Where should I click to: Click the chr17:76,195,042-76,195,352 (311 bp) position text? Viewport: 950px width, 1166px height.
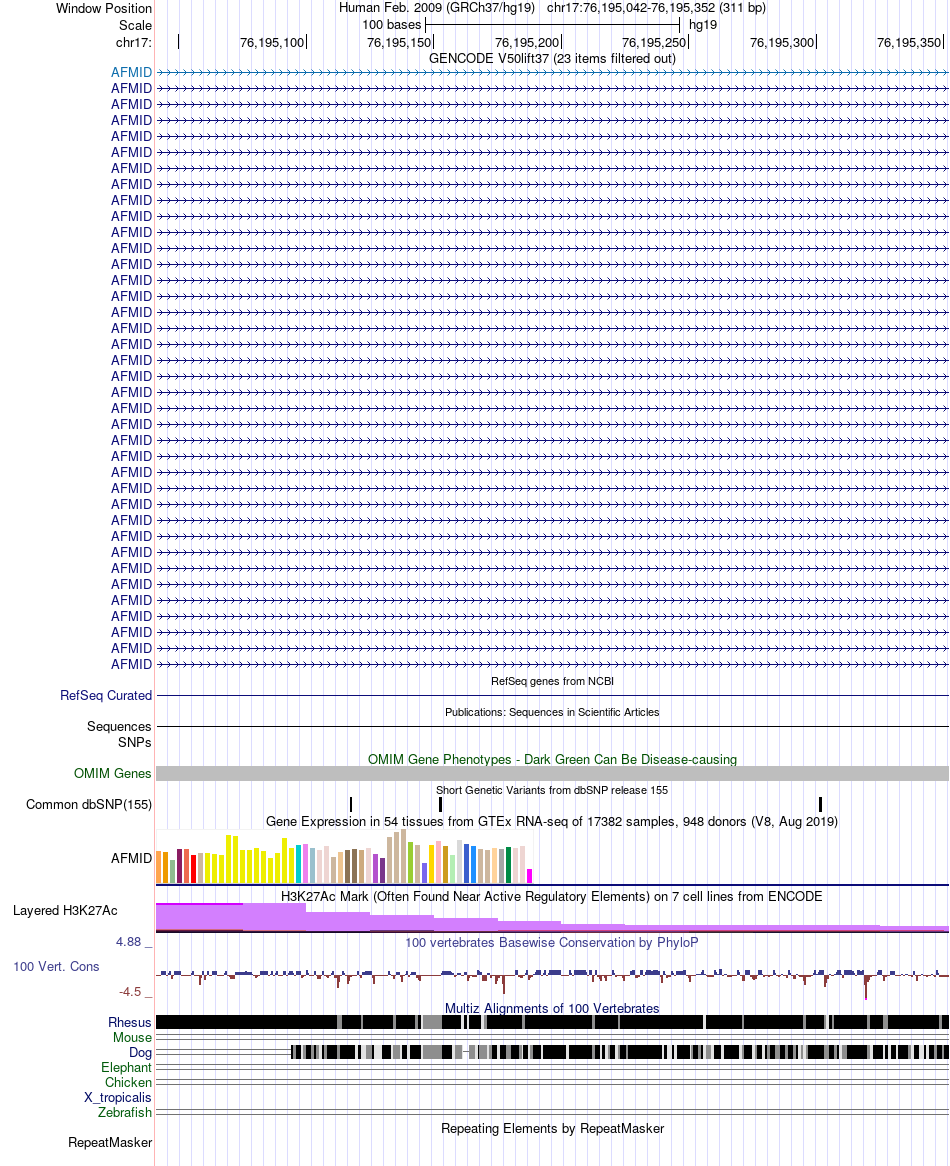(x=656, y=7)
